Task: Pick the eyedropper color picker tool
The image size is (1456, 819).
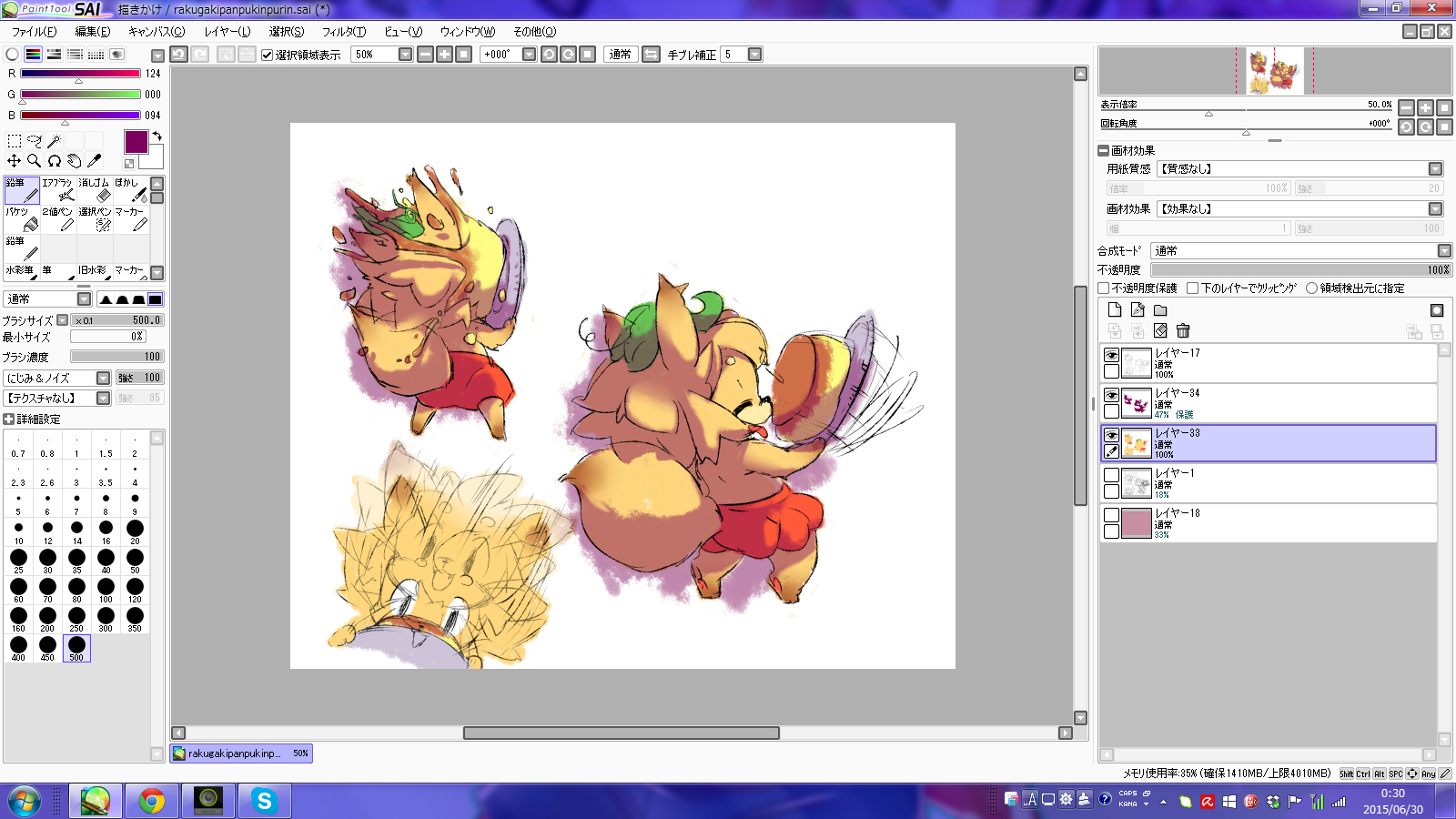Action: pos(94,161)
